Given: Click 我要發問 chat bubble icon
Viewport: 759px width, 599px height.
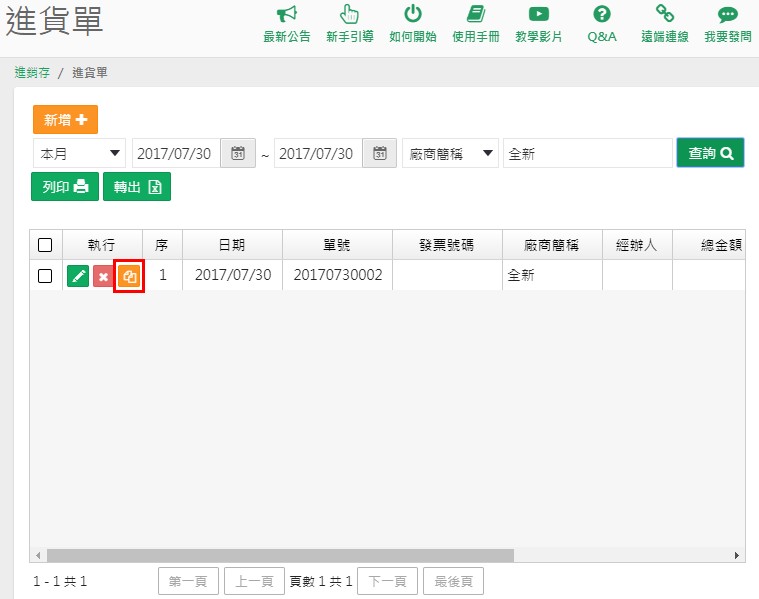Looking at the screenshot, I should pyautogui.click(x=728, y=15).
